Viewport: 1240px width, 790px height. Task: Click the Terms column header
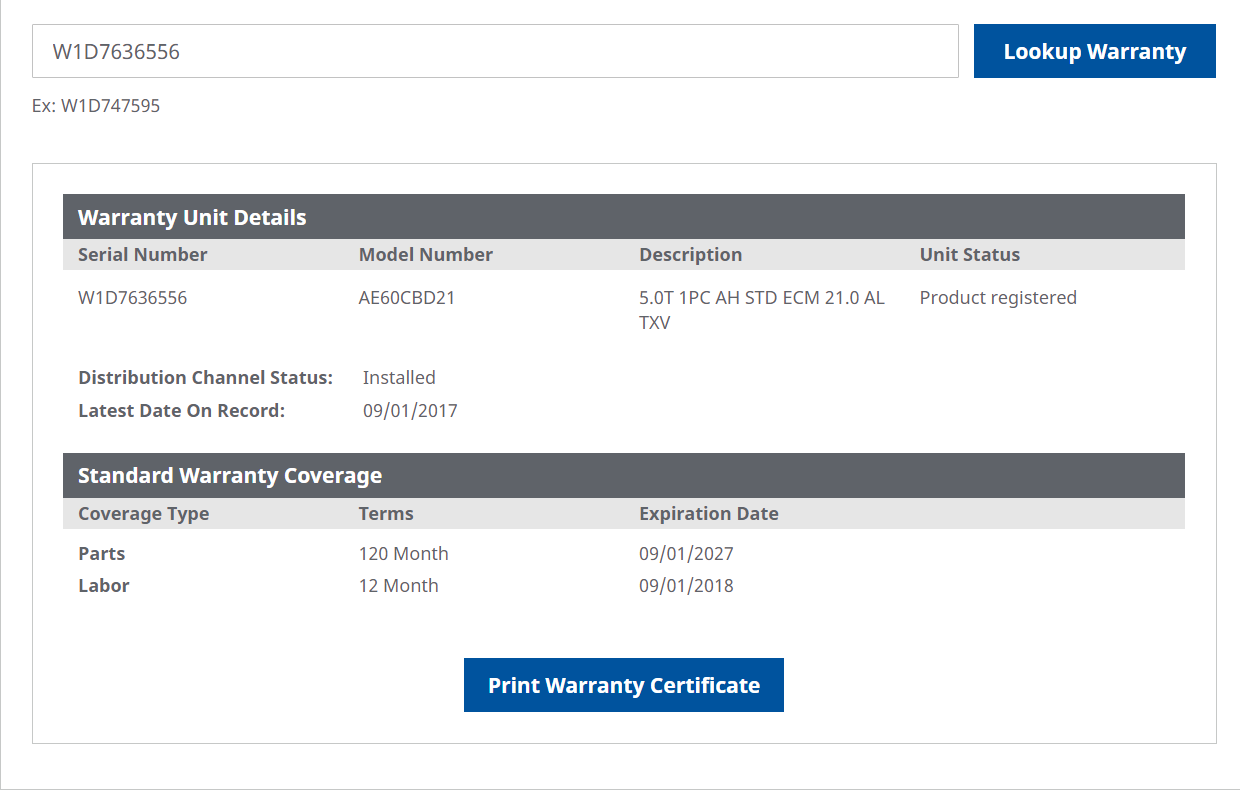386,513
